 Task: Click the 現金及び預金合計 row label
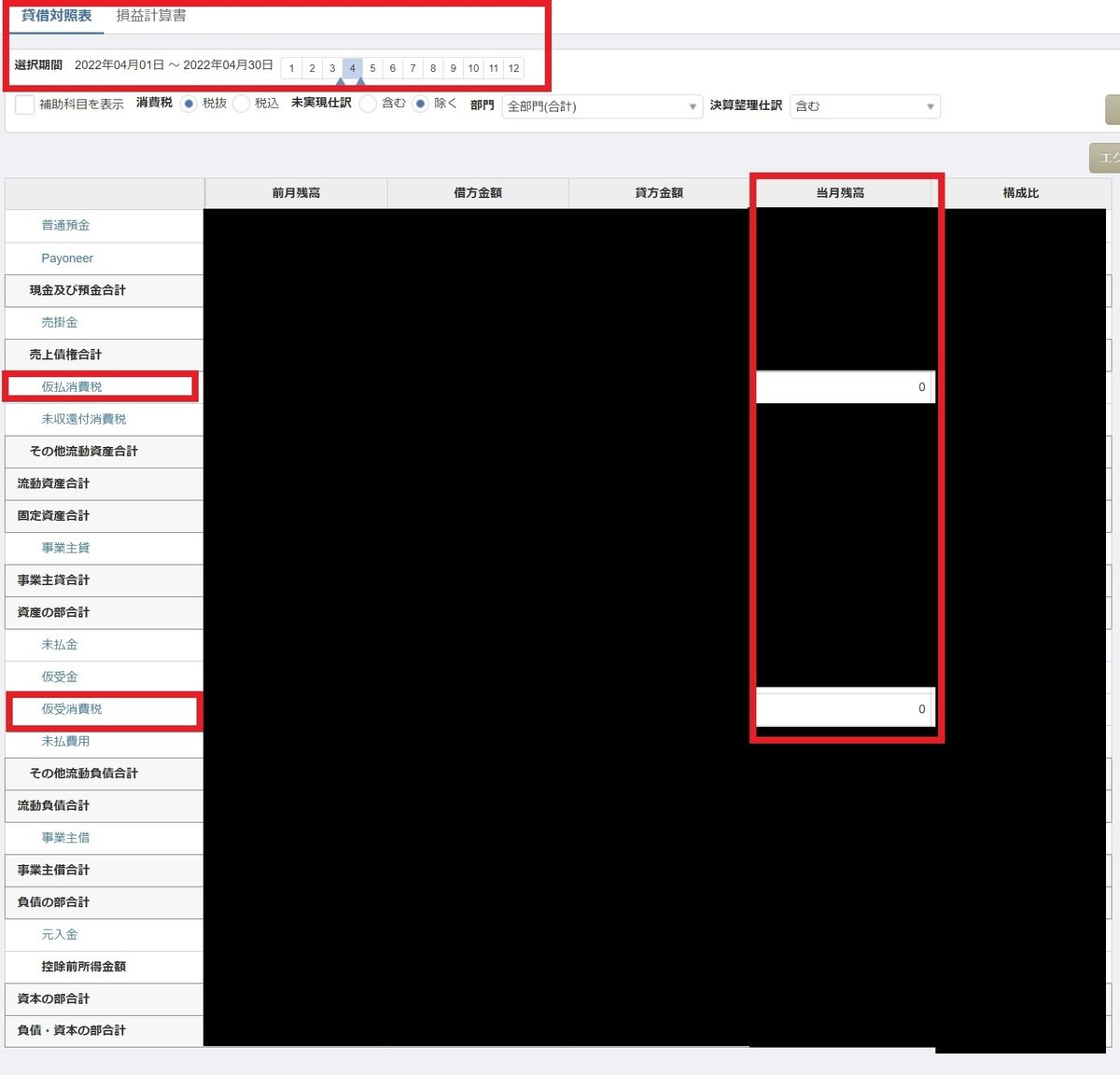[x=77, y=290]
